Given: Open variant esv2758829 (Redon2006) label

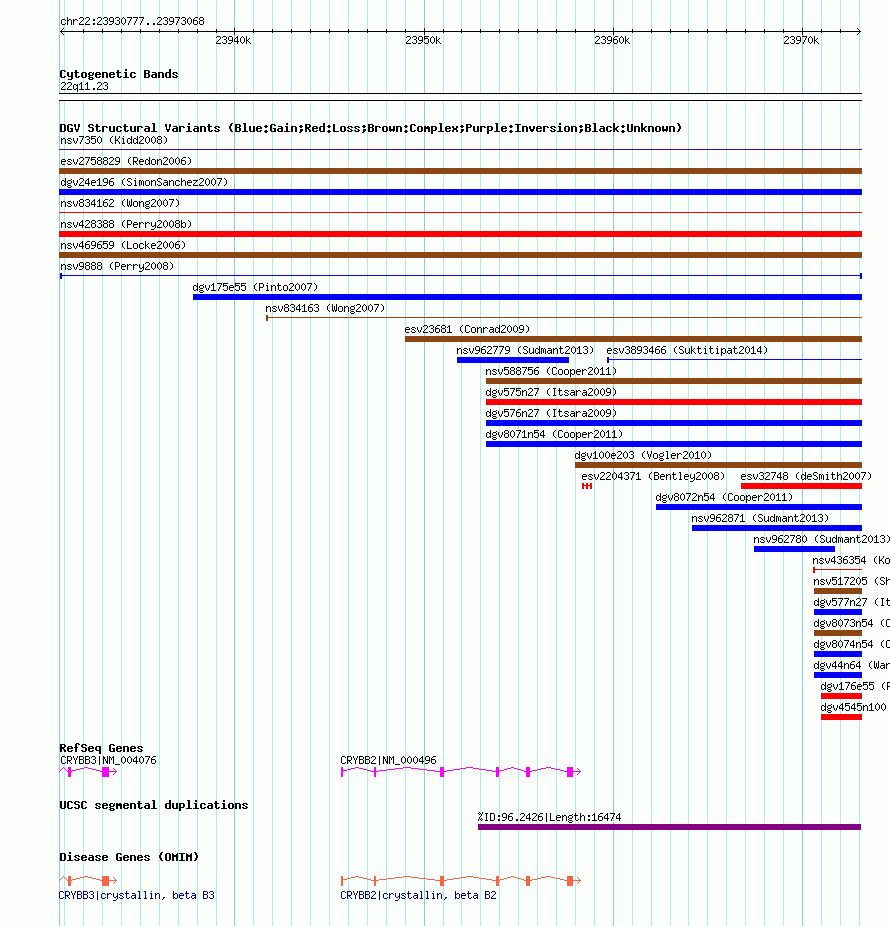Looking at the screenshot, I should click(x=126, y=161).
